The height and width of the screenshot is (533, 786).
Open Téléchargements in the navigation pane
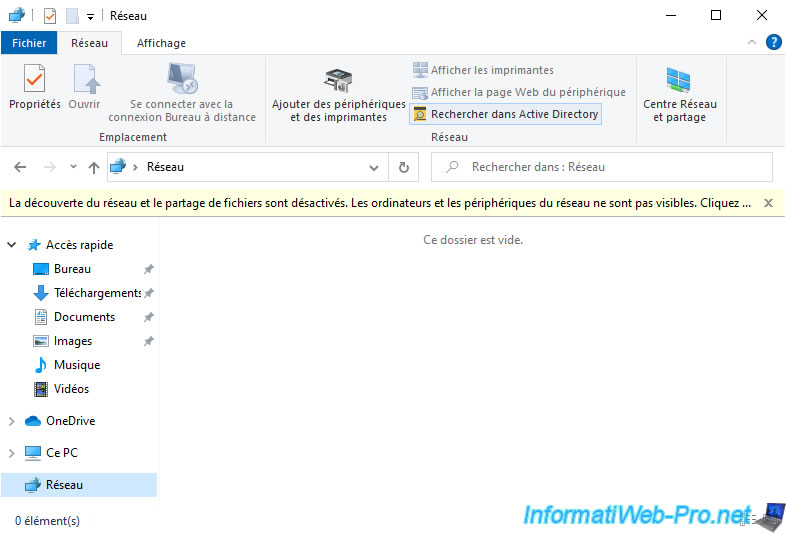tap(97, 293)
